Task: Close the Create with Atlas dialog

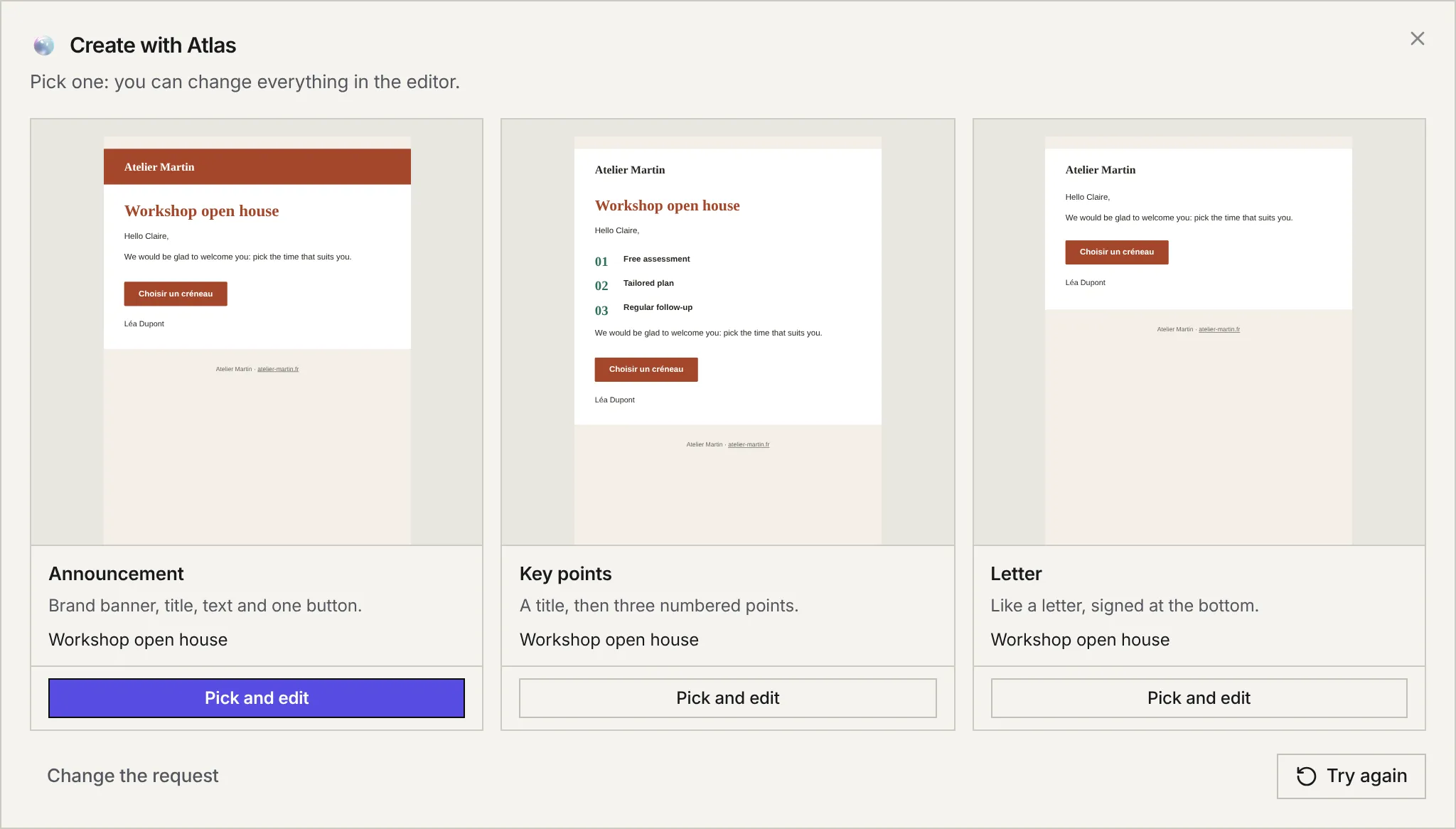Action: pos(1417,38)
